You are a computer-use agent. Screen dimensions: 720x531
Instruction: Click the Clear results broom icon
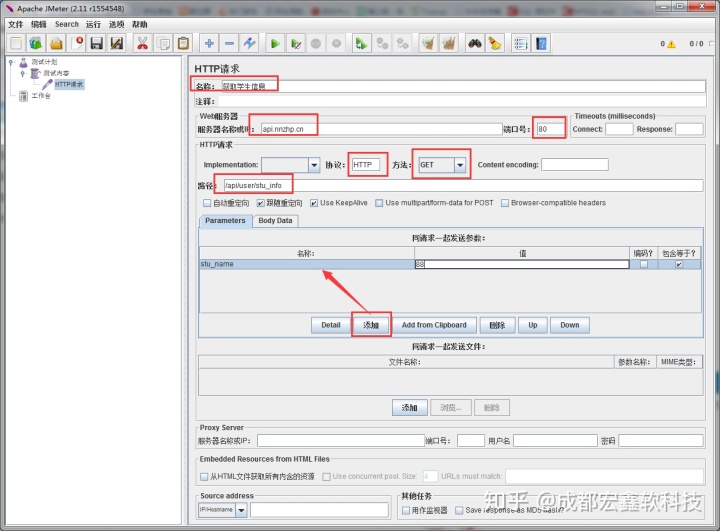(x=428, y=44)
